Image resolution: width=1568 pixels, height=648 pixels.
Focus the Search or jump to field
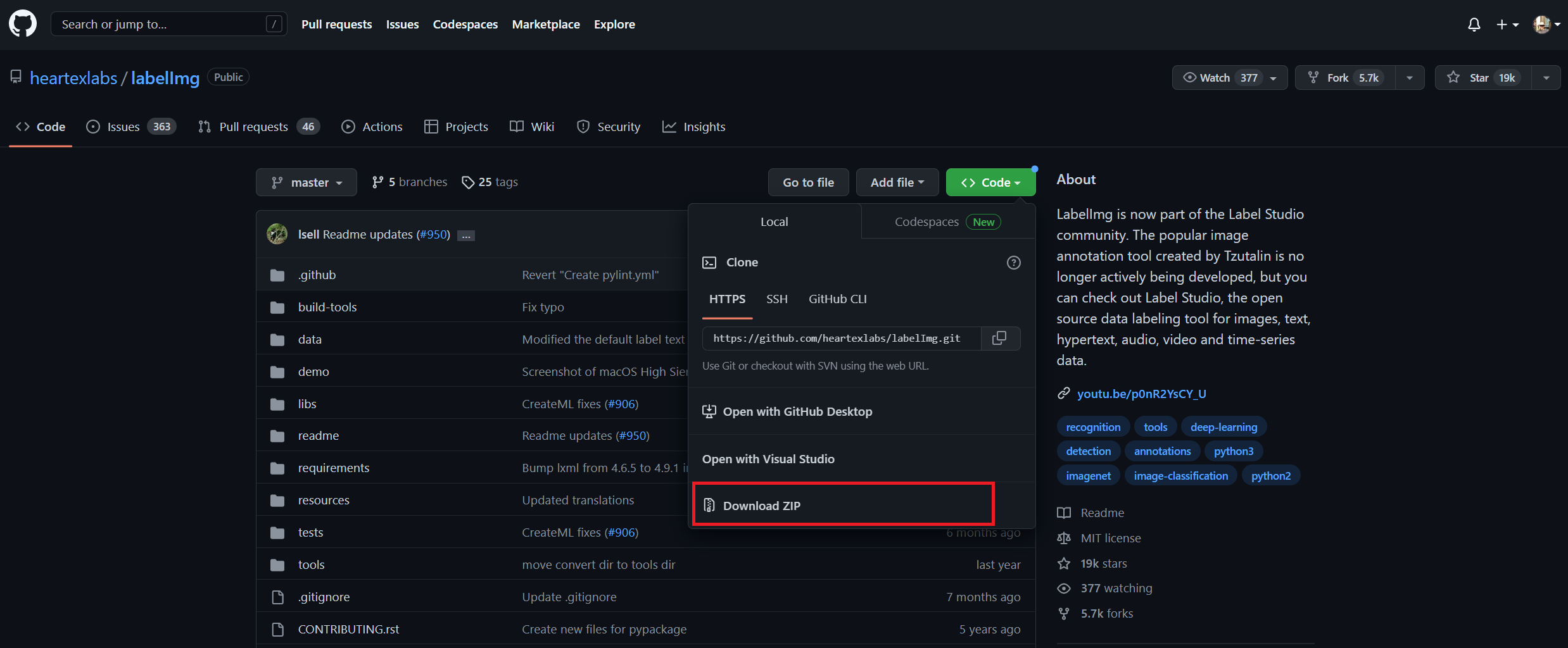tap(168, 24)
